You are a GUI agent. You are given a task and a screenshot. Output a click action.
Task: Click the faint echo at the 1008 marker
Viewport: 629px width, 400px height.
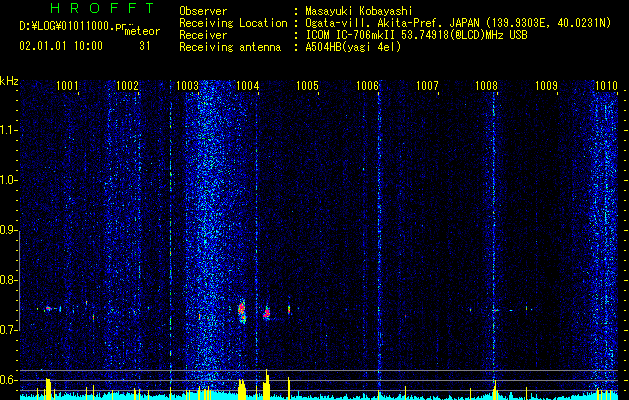(496, 310)
